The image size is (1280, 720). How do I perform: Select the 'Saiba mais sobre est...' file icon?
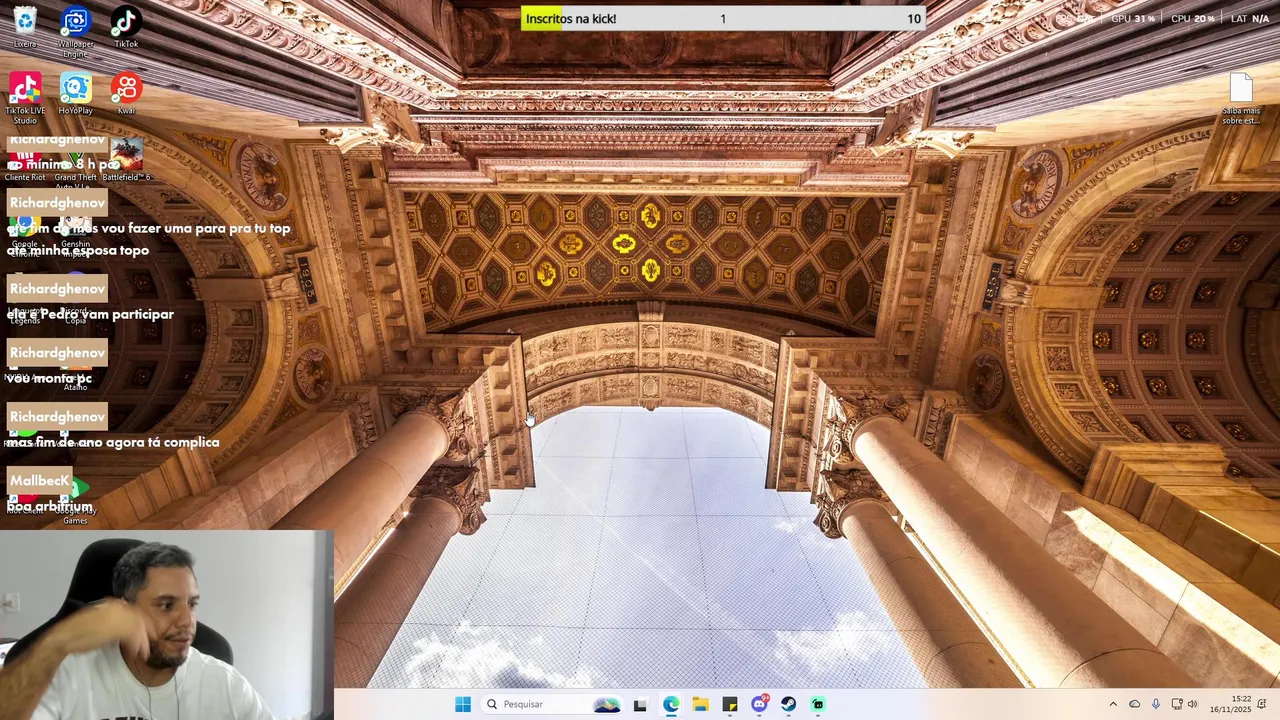[1241, 99]
